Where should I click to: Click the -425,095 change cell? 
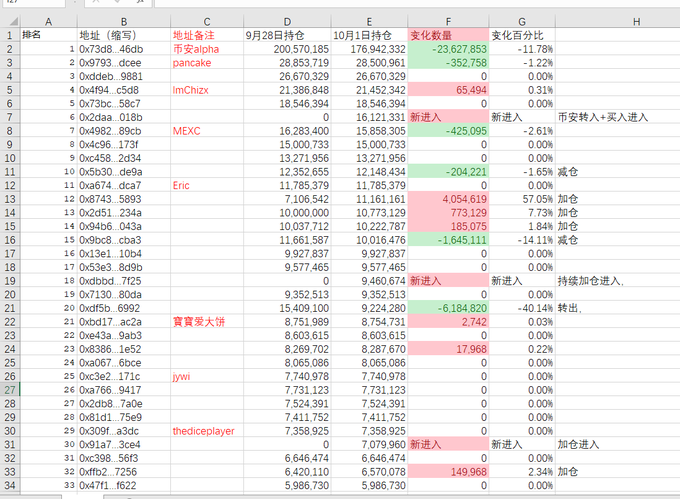click(x=448, y=131)
